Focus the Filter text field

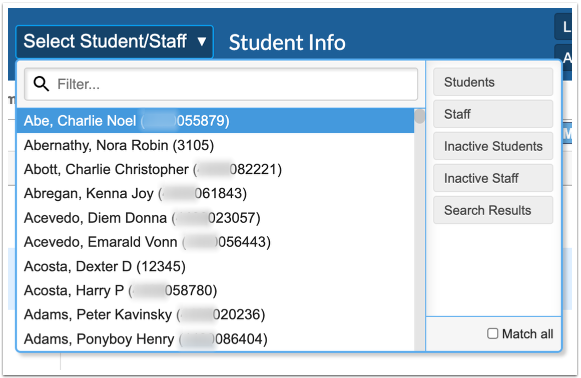221,84
